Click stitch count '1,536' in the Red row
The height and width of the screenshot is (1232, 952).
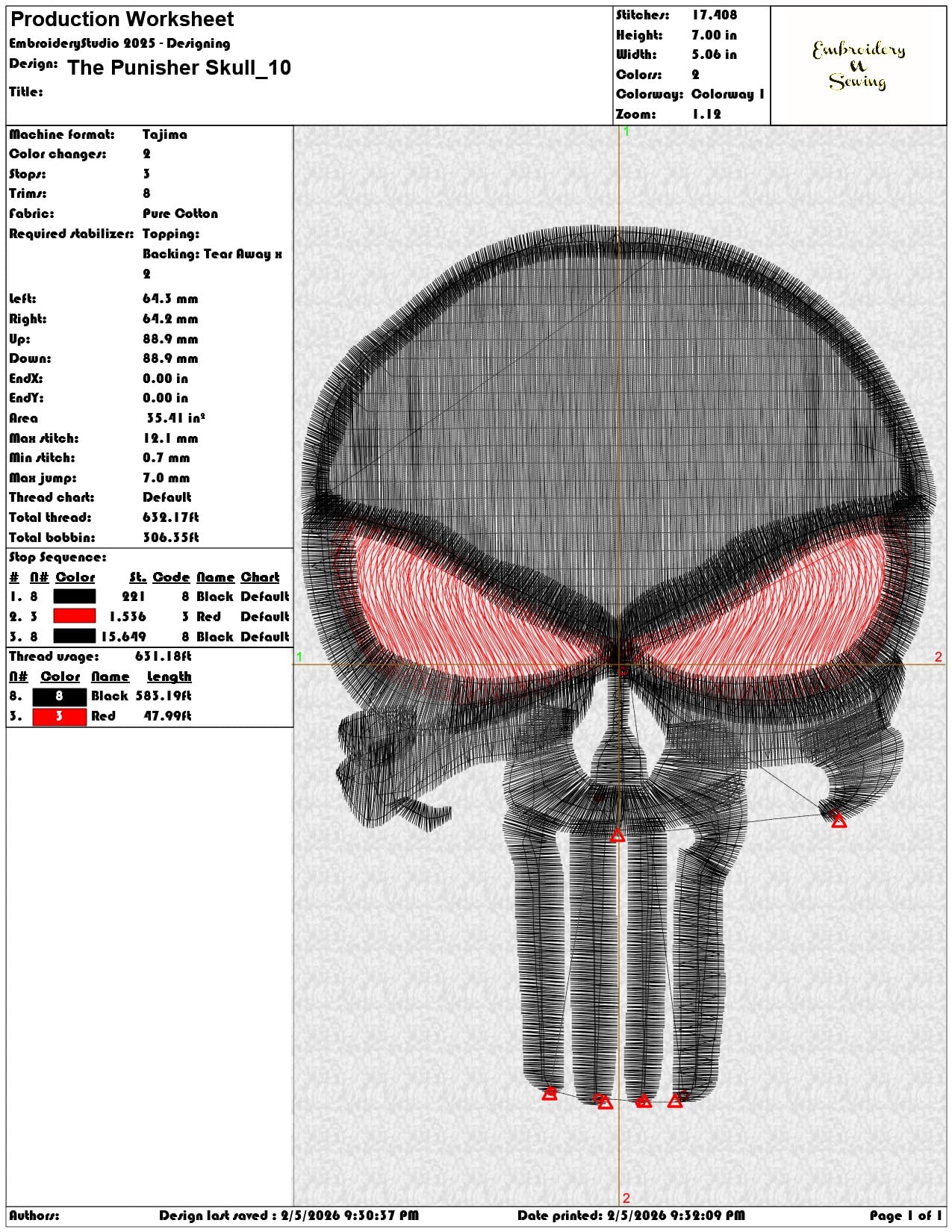(x=128, y=617)
